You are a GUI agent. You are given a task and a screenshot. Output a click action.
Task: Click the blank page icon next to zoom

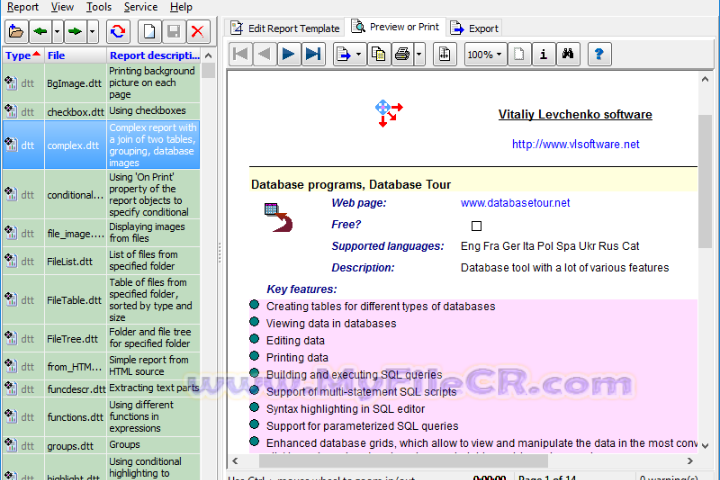(x=519, y=54)
